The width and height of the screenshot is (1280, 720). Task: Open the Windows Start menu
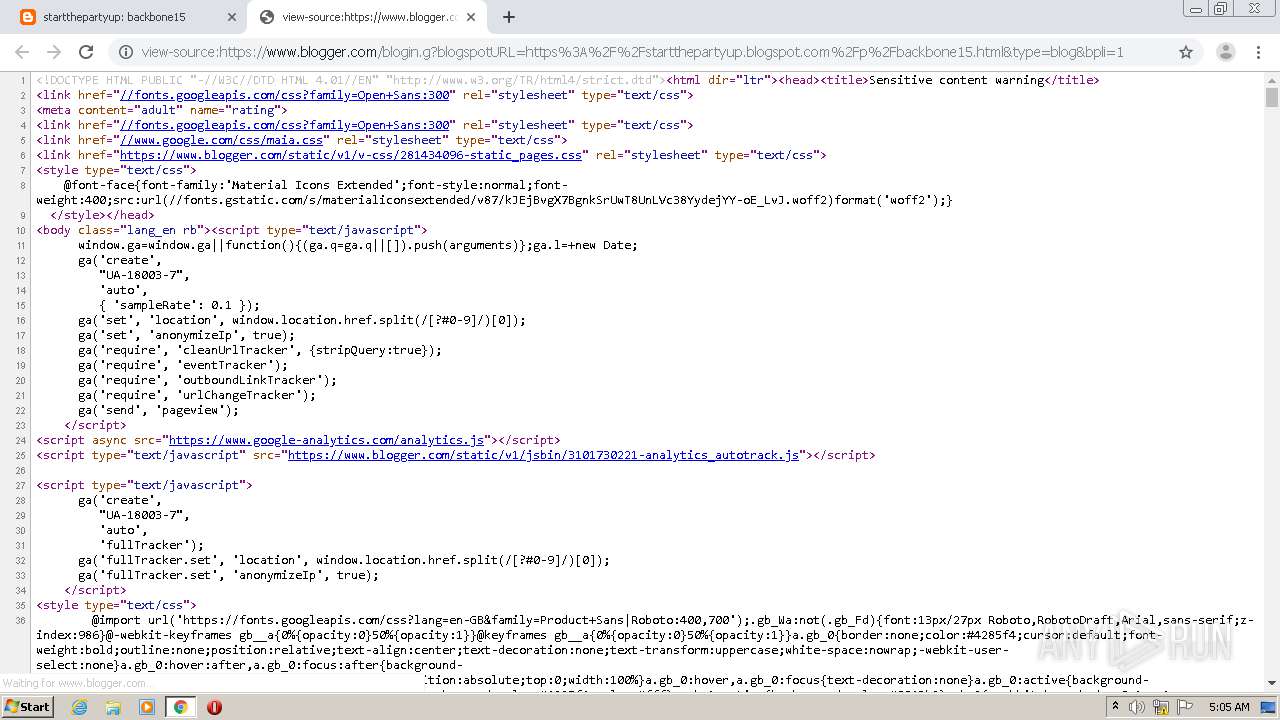(28, 706)
